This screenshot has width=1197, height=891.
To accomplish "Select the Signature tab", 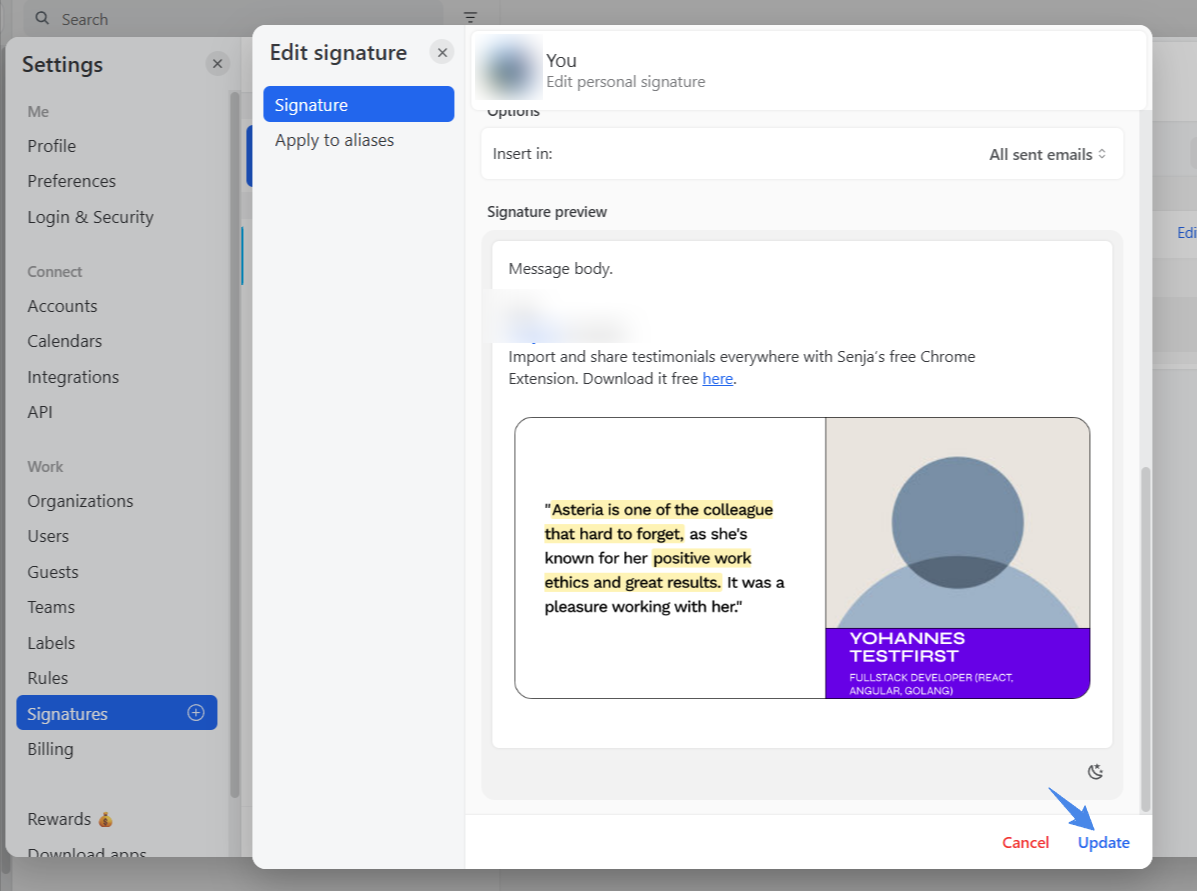I will click(358, 105).
